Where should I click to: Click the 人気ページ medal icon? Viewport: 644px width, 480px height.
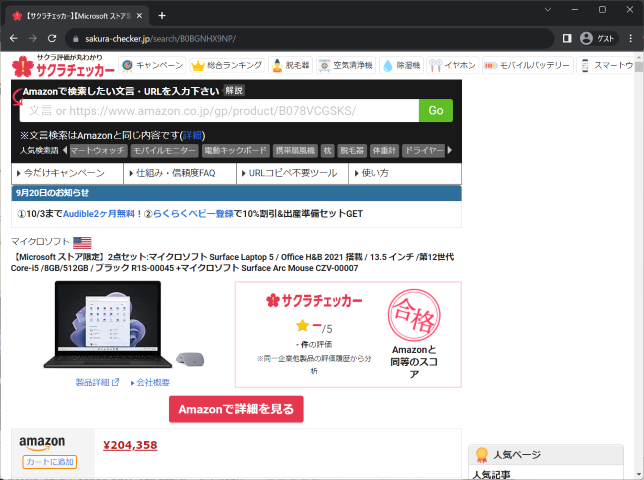coord(481,455)
